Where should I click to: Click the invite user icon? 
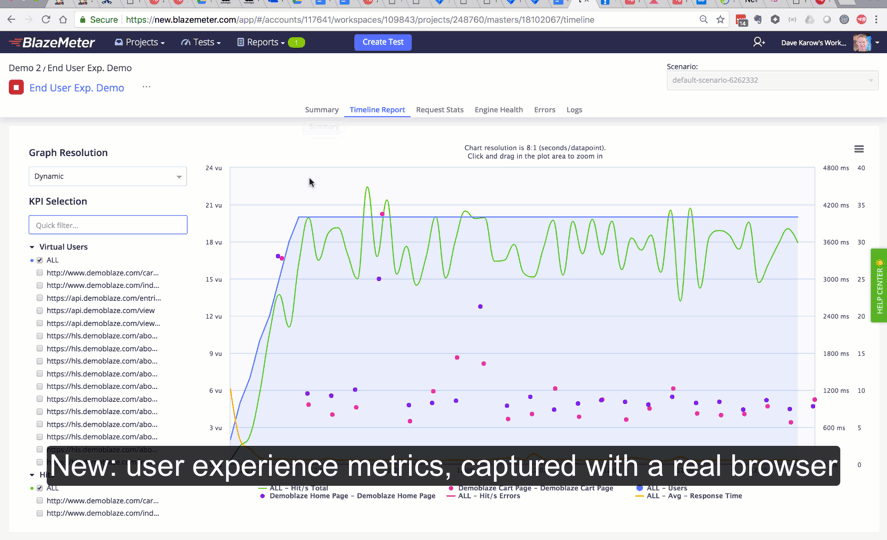(759, 42)
